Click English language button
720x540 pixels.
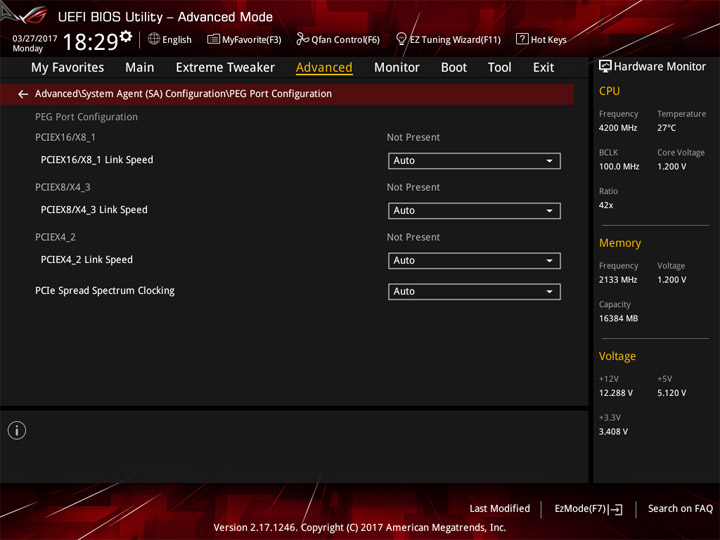[x=170, y=39]
